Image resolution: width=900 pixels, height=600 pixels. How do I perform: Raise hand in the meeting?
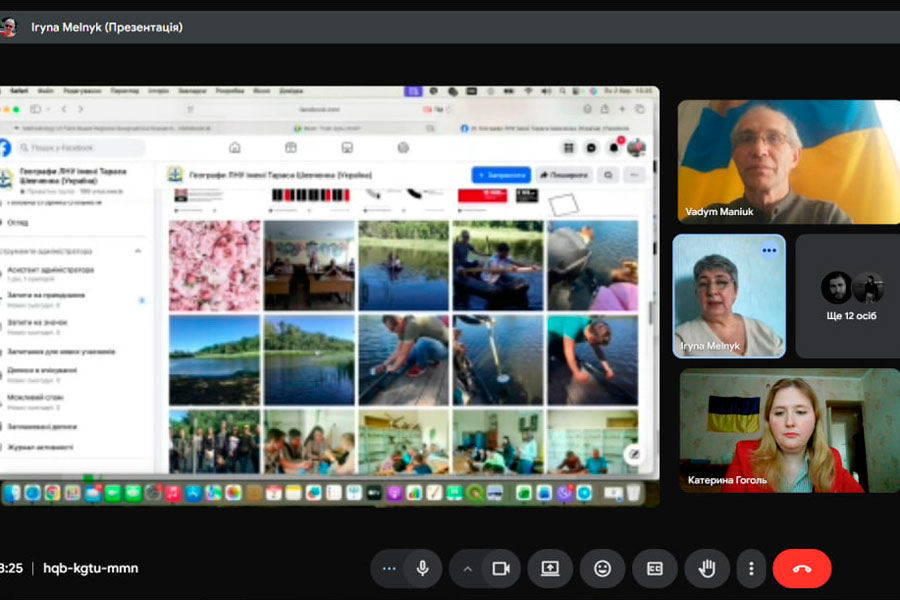point(707,568)
